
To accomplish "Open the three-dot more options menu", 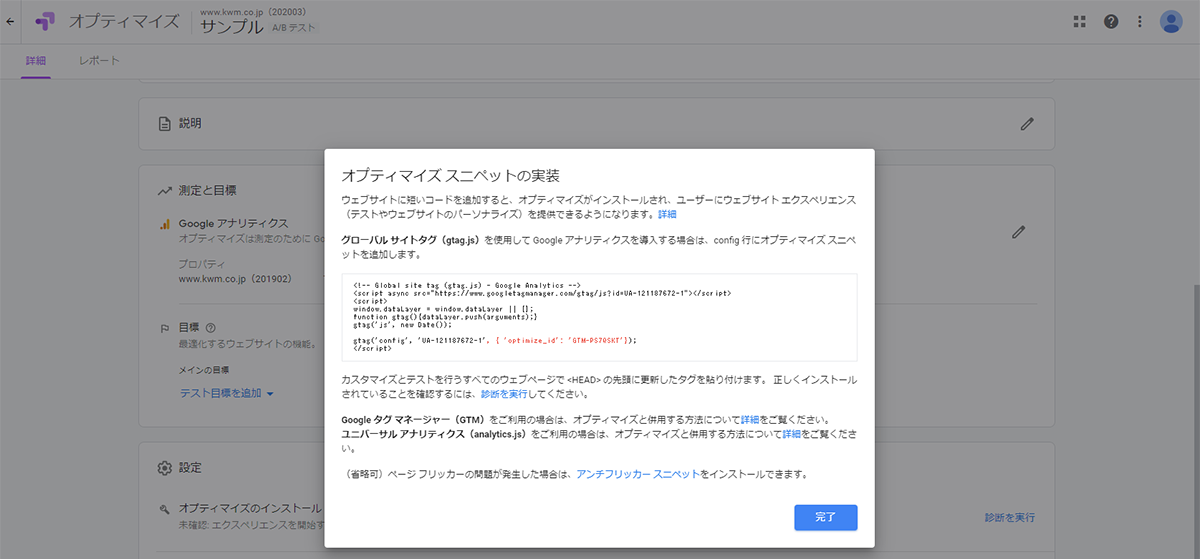I will pyautogui.click(x=1140, y=21).
